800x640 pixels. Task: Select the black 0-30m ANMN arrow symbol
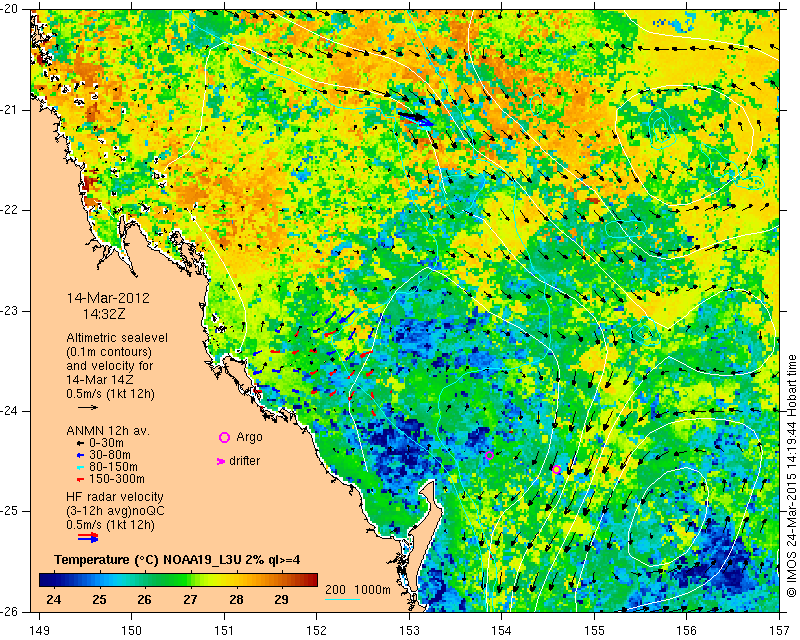click(x=80, y=444)
